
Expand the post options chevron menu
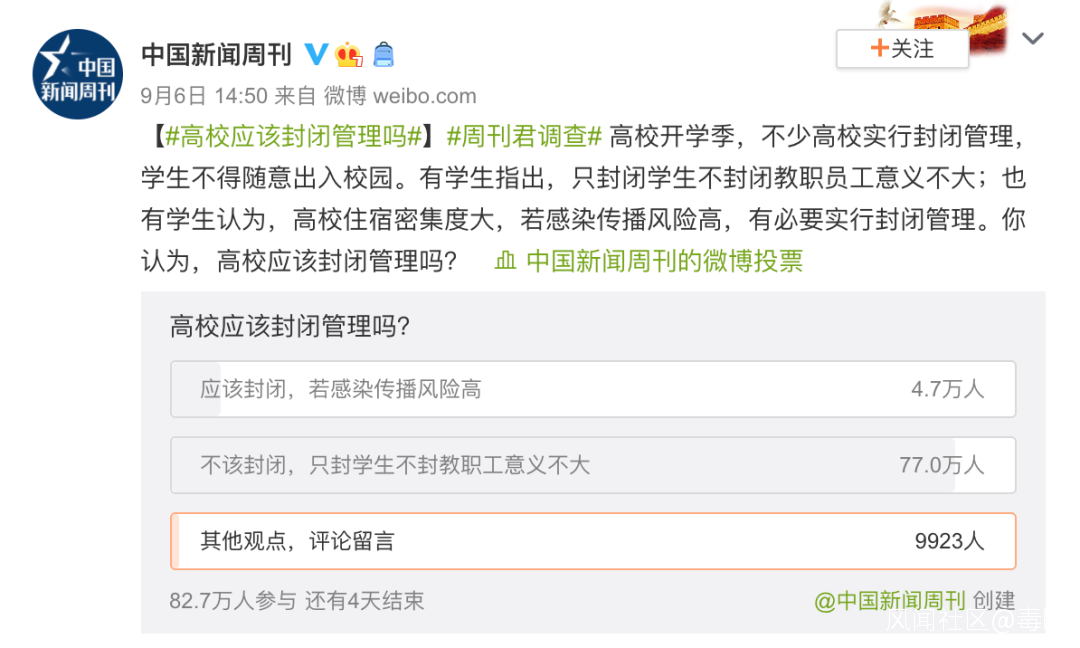click(1032, 39)
